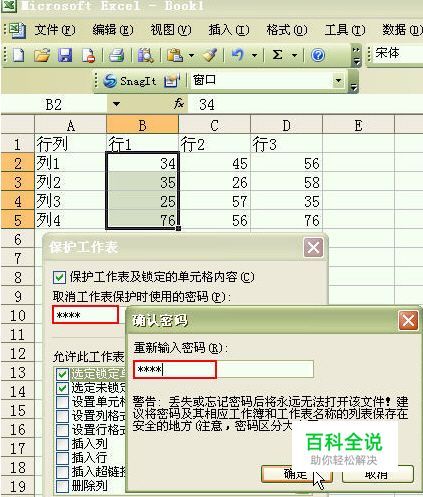Click cell C4 containing 57
The width and height of the screenshot is (423, 497).
(214, 201)
